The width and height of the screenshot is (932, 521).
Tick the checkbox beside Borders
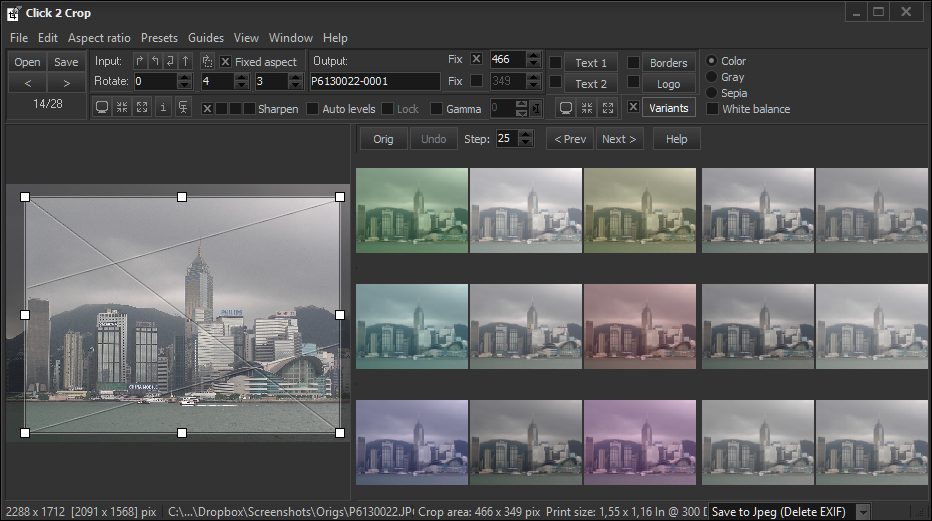[634, 62]
